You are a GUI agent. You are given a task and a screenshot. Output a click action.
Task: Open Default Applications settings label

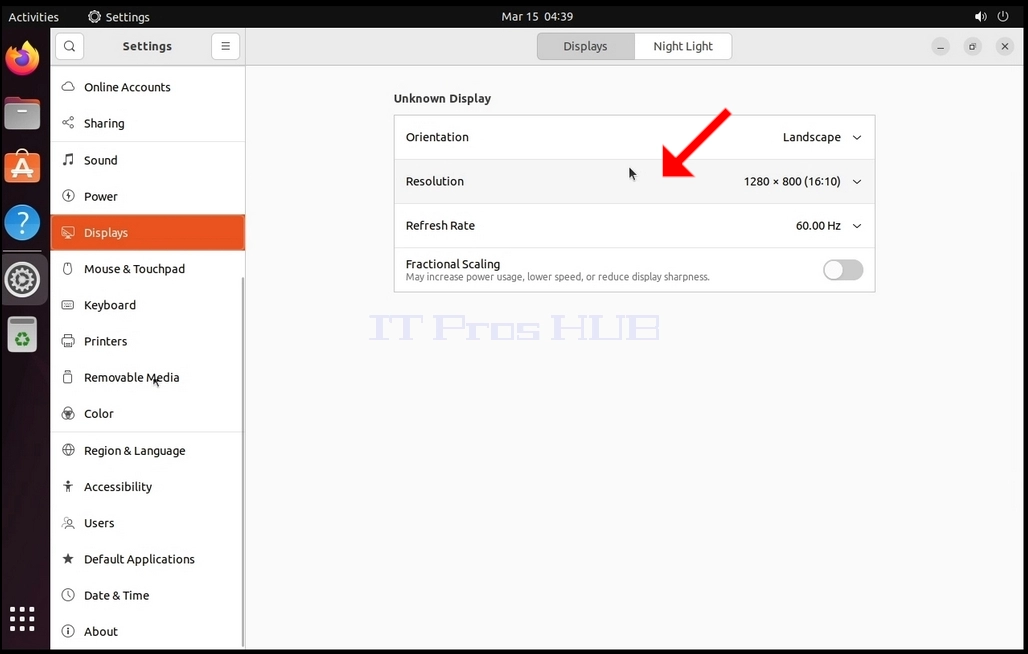pos(139,559)
